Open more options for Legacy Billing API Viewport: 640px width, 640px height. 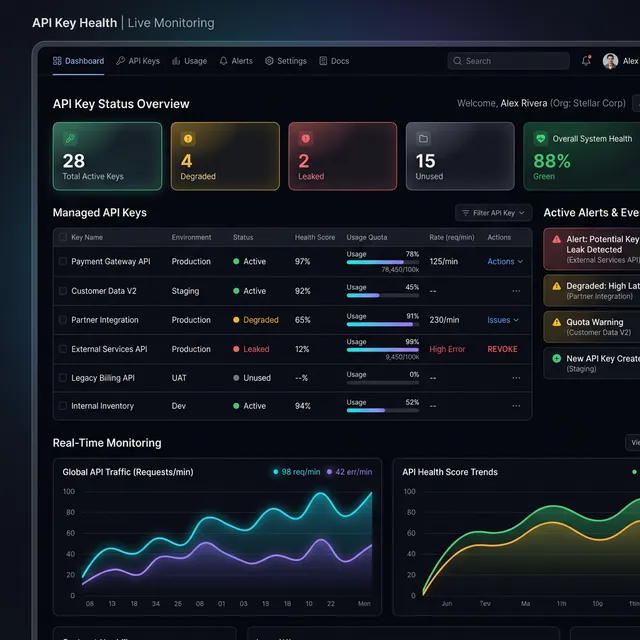click(x=516, y=378)
